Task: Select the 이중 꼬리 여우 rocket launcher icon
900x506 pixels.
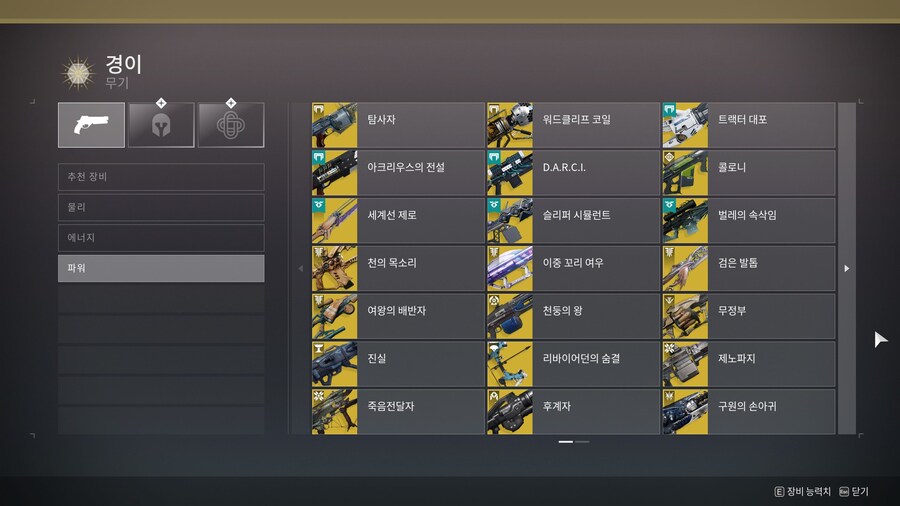Action: point(510,268)
